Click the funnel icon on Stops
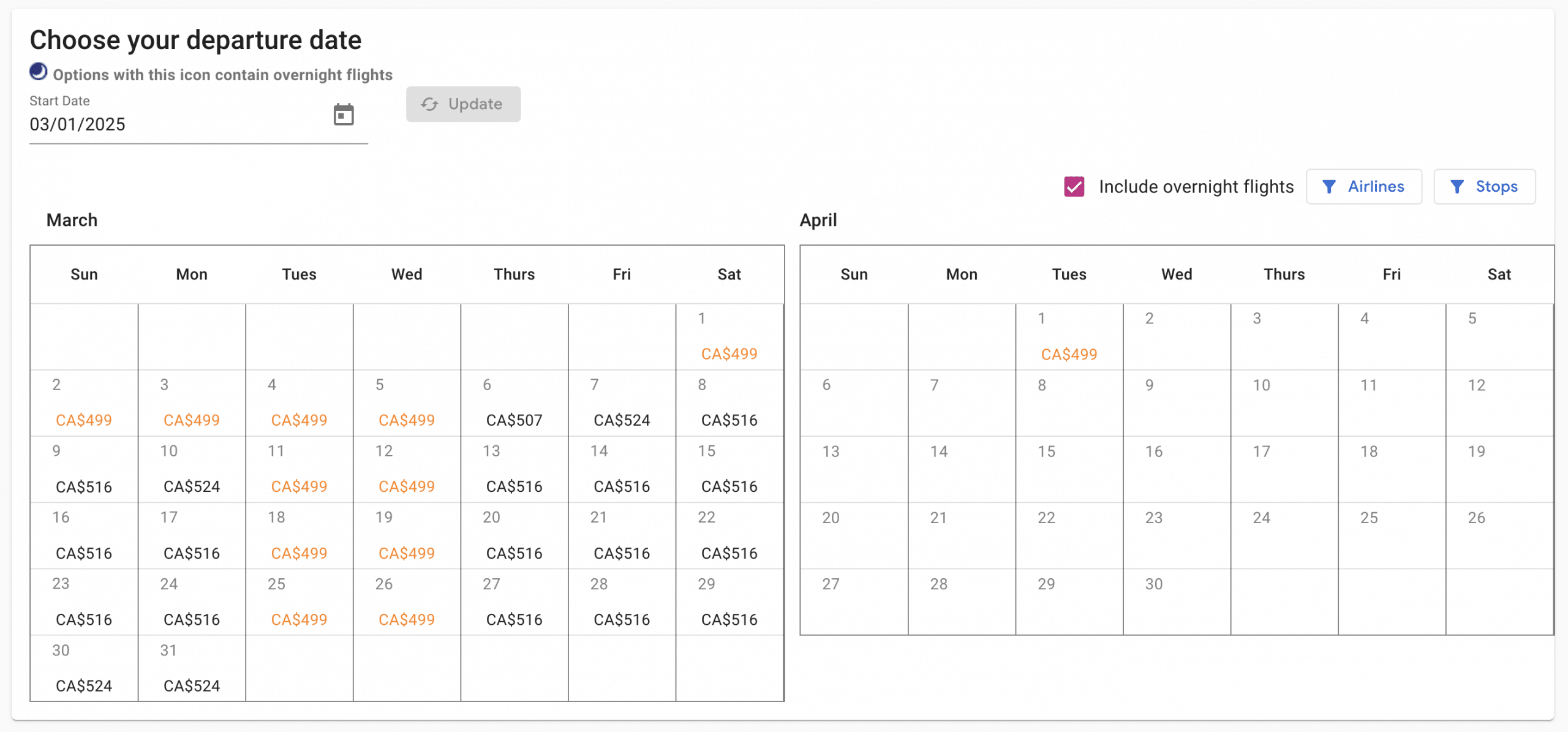The height and width of the screenshot is (732, 1568). coord(1457,186)
